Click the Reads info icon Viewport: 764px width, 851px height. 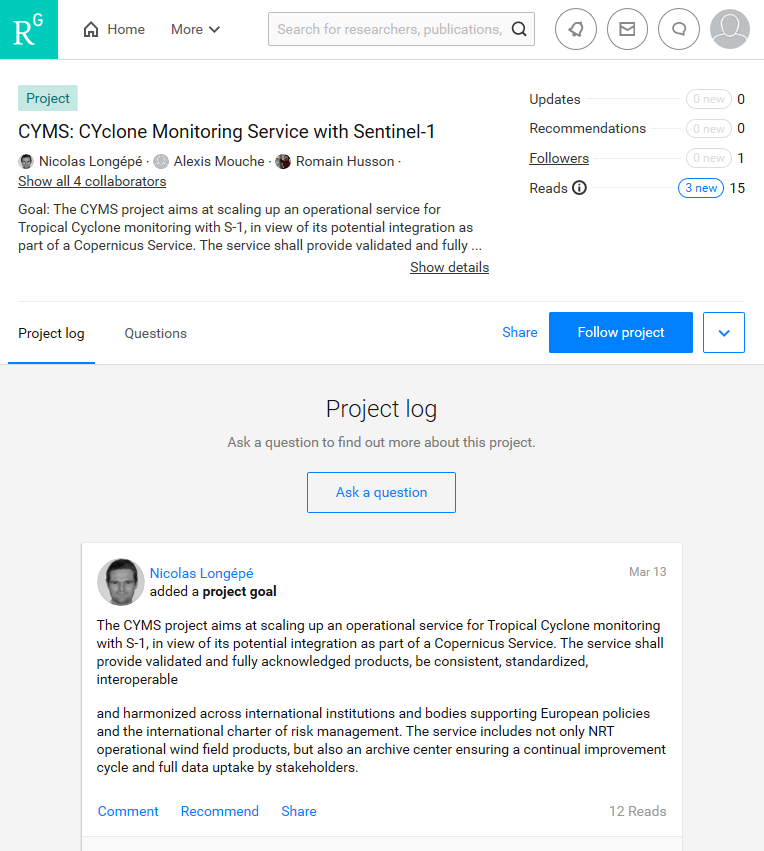tap(580, 188)
